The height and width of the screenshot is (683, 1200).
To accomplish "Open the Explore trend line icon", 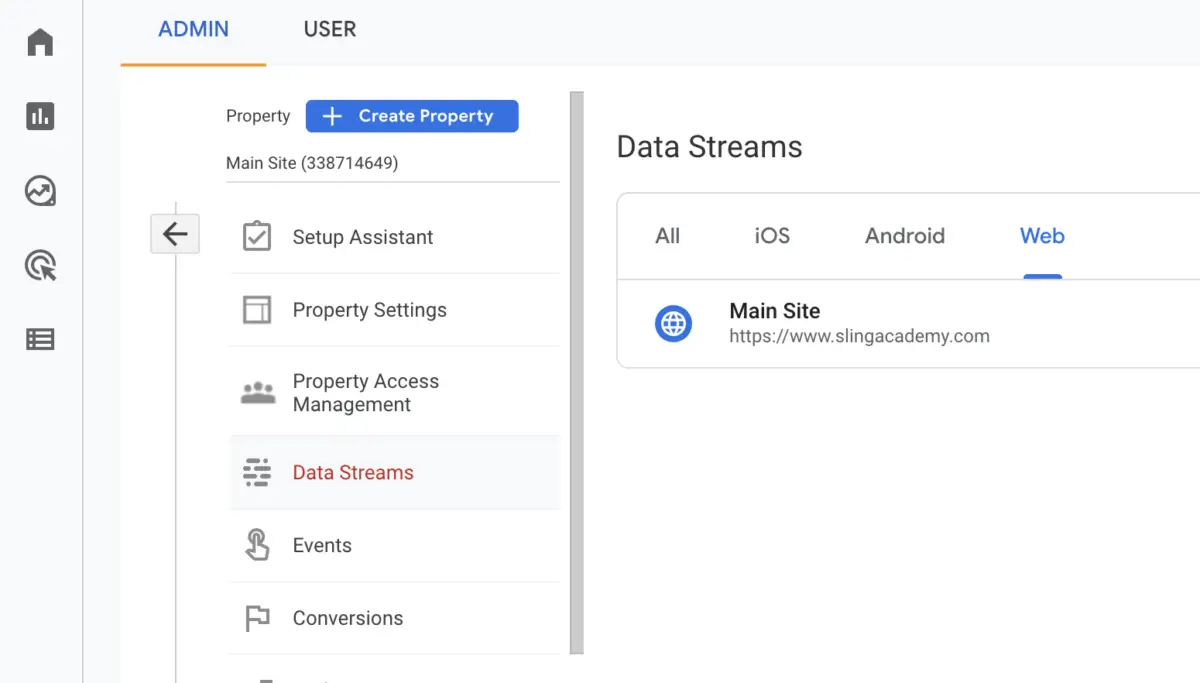I will coord(40,191).
